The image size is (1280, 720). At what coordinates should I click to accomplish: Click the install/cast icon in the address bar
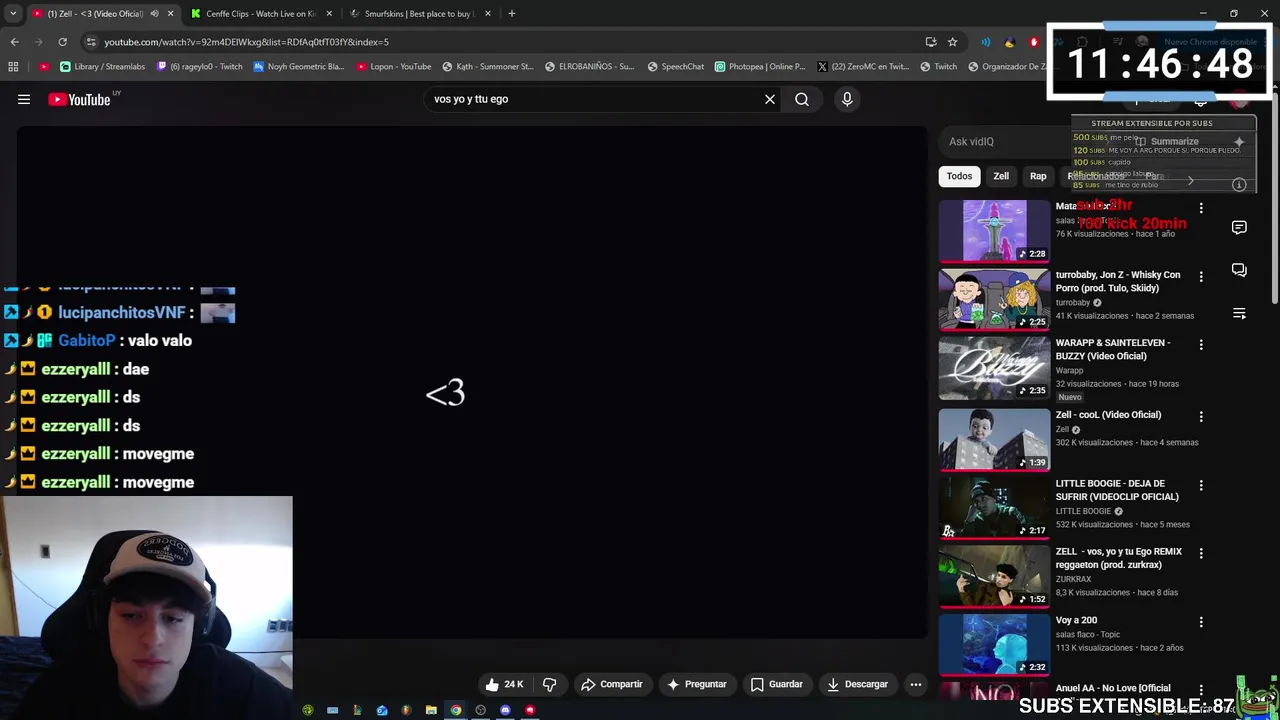[x=931, y=42]
